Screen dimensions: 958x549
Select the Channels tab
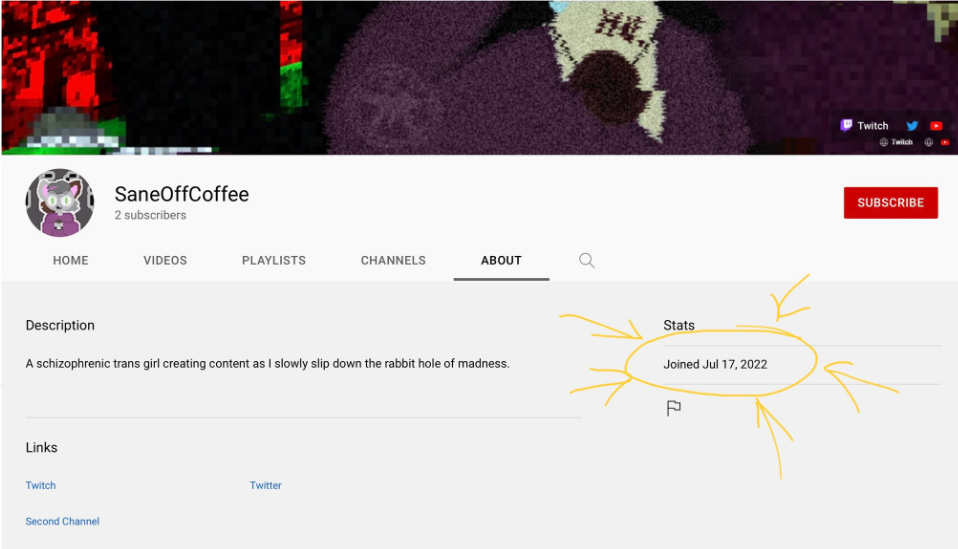(393, 261)
